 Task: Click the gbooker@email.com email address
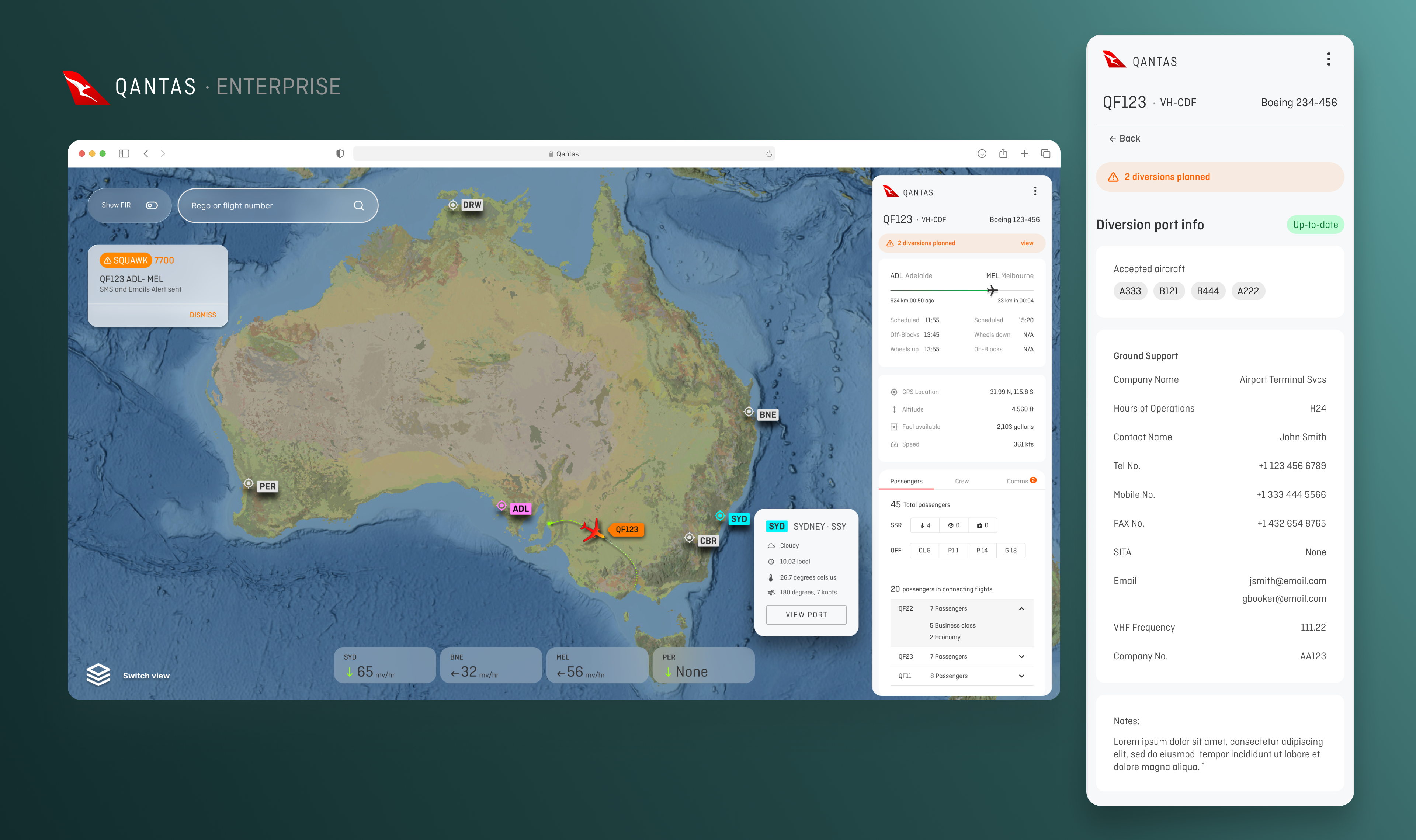click(x=1284, y=599)
